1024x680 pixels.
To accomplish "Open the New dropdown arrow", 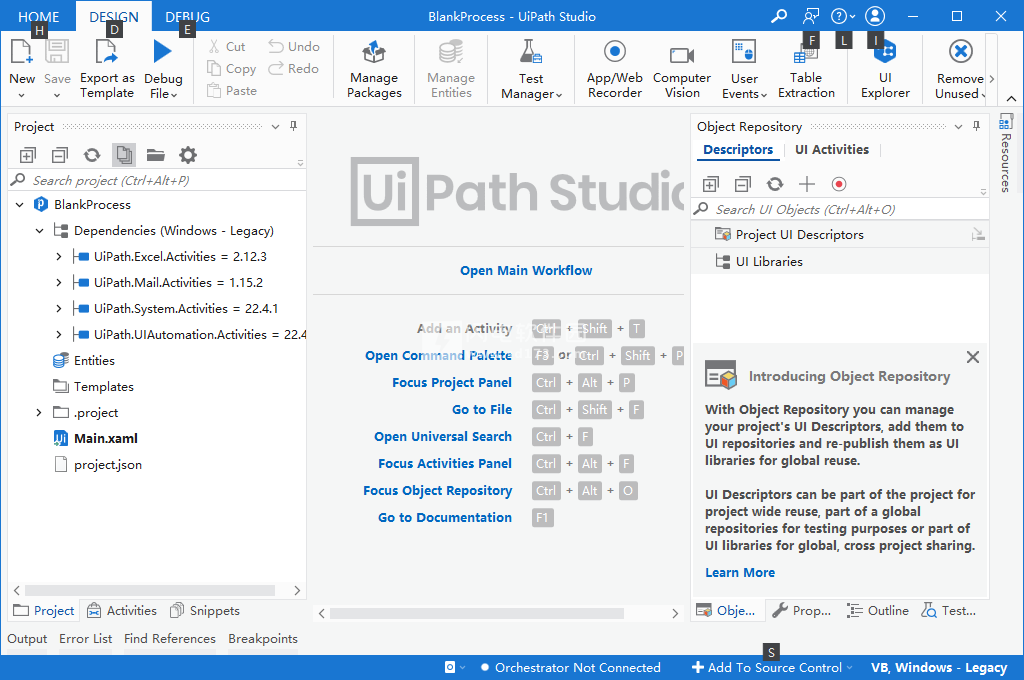I will [x=22, y=95].
